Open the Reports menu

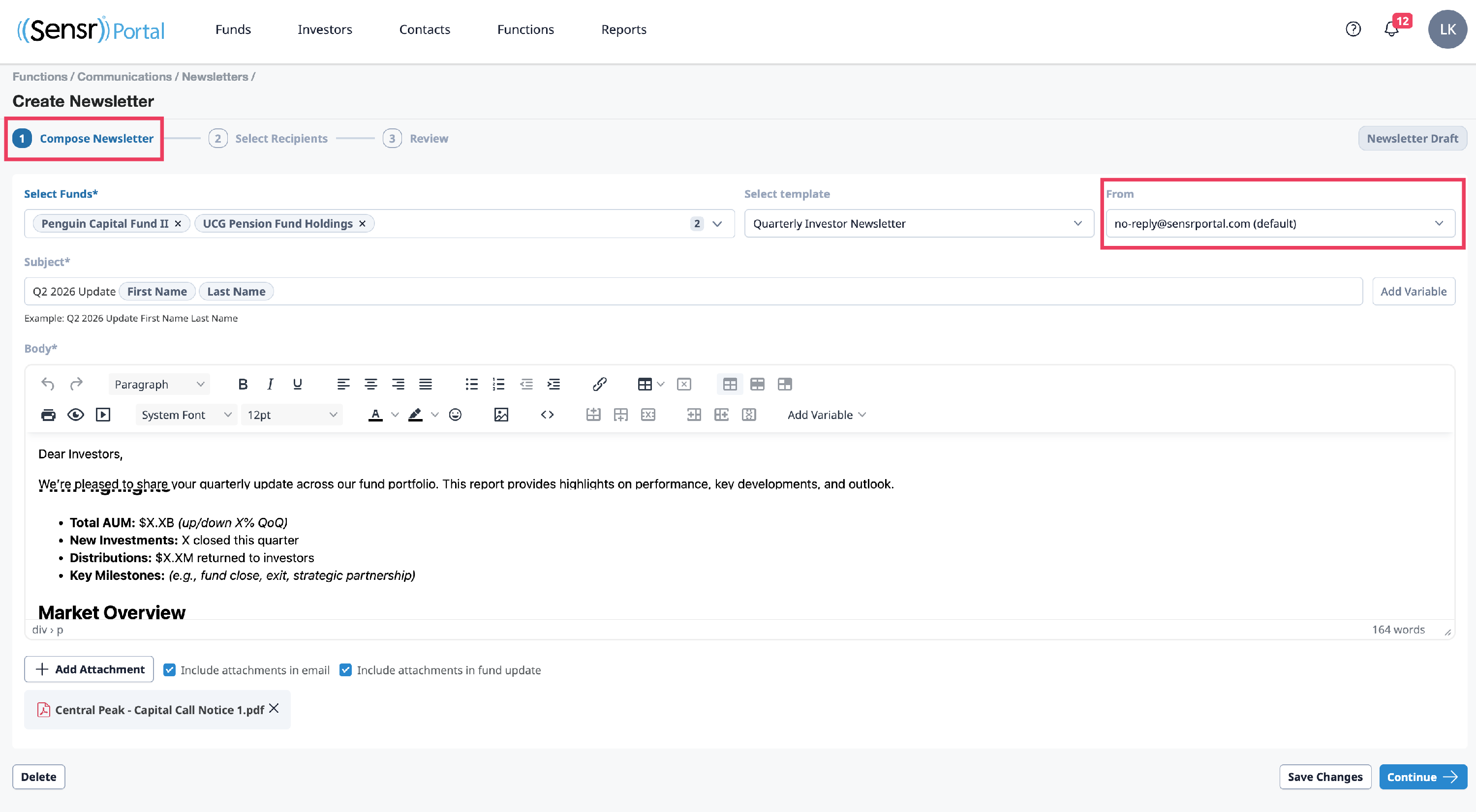pyautogui.click(x=623, y=29)
